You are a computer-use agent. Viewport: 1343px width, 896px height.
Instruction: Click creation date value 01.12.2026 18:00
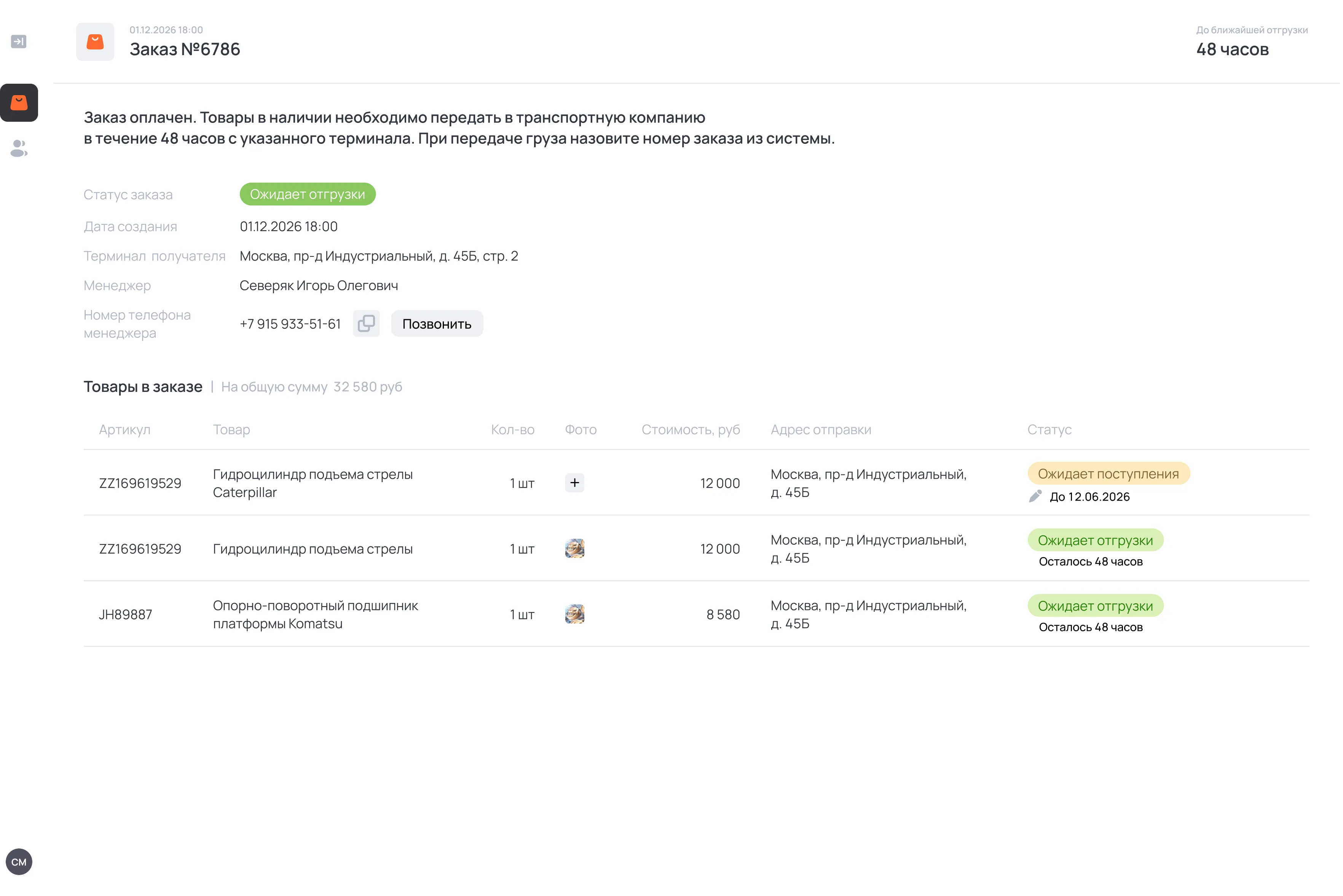pos(289,227)
